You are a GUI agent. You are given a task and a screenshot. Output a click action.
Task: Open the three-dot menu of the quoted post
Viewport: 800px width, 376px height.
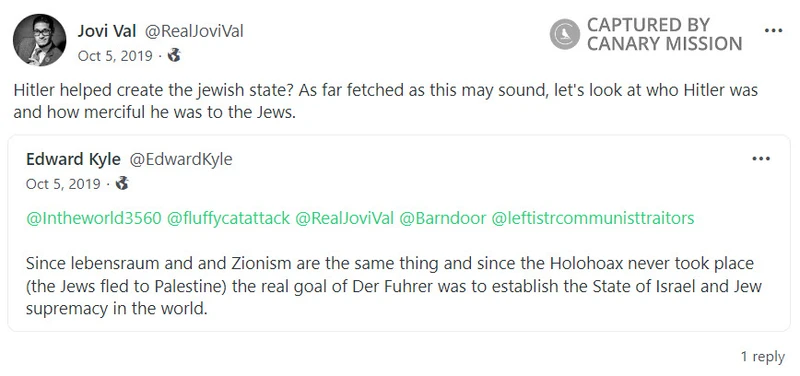[761, 159]
